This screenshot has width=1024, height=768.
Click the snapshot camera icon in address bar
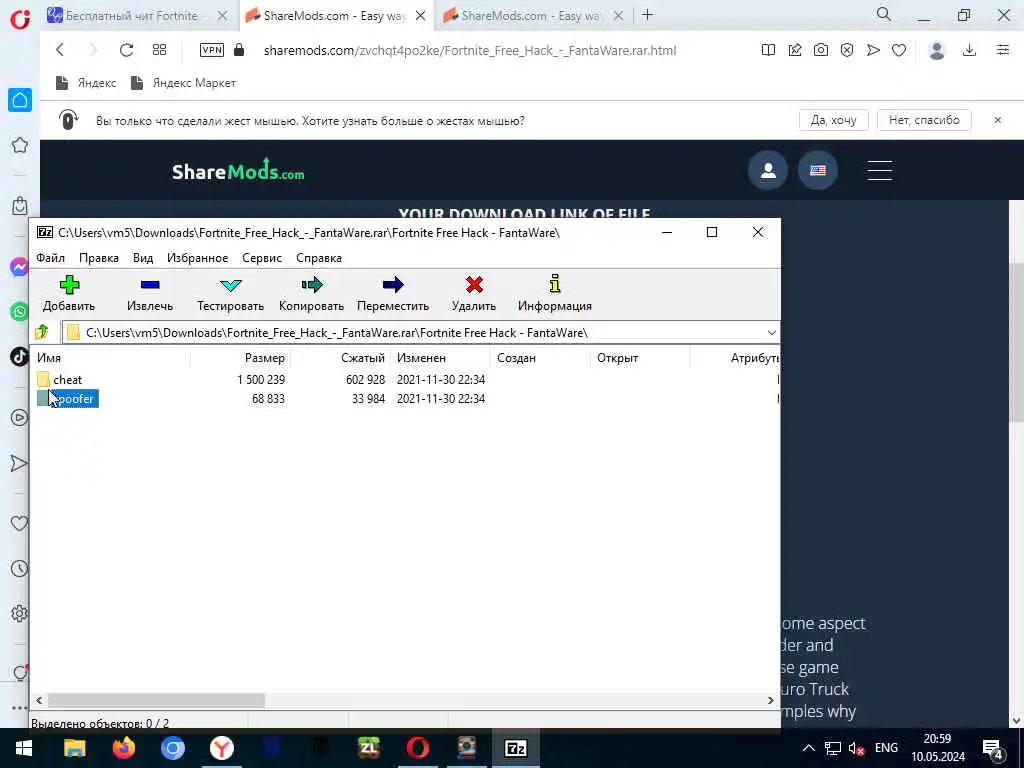[821, 50]
